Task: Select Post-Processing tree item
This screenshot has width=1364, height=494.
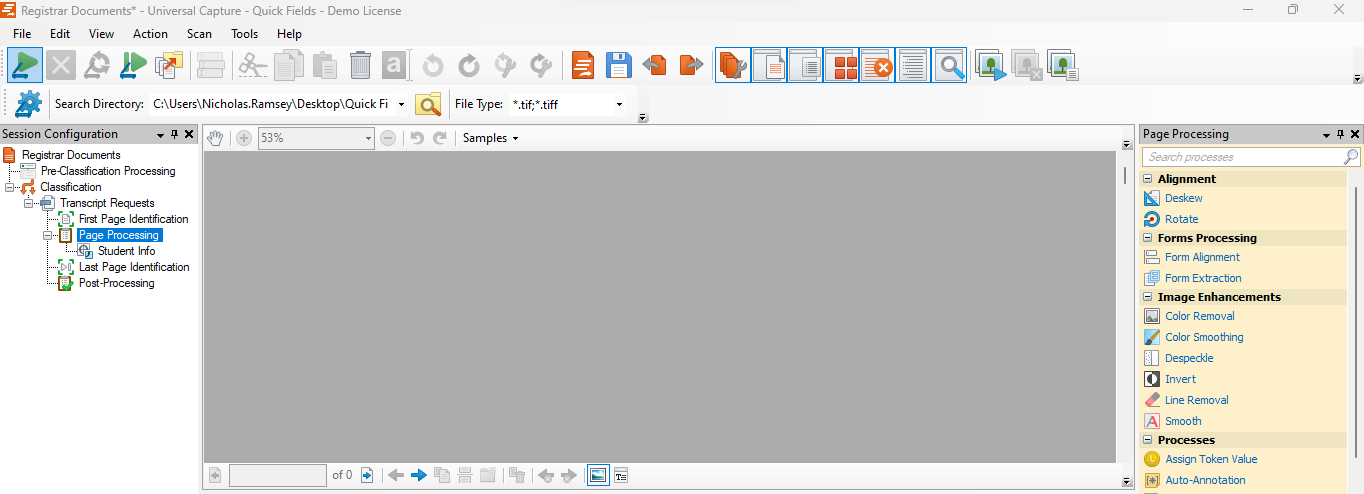Action: click(x=117, y=283)
